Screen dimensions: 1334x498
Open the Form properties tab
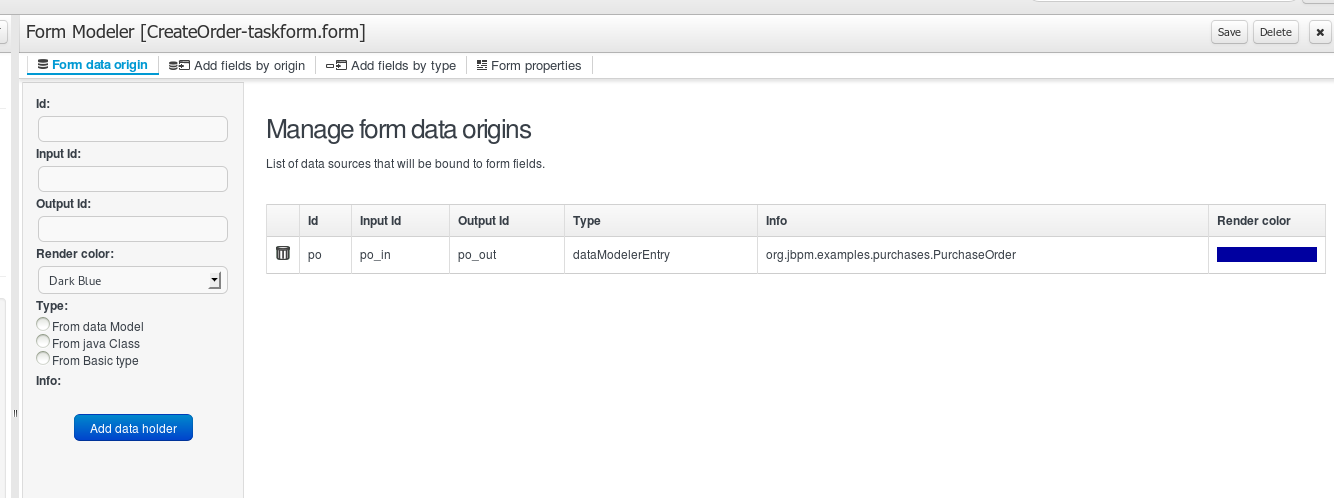(x=528, y=66)
